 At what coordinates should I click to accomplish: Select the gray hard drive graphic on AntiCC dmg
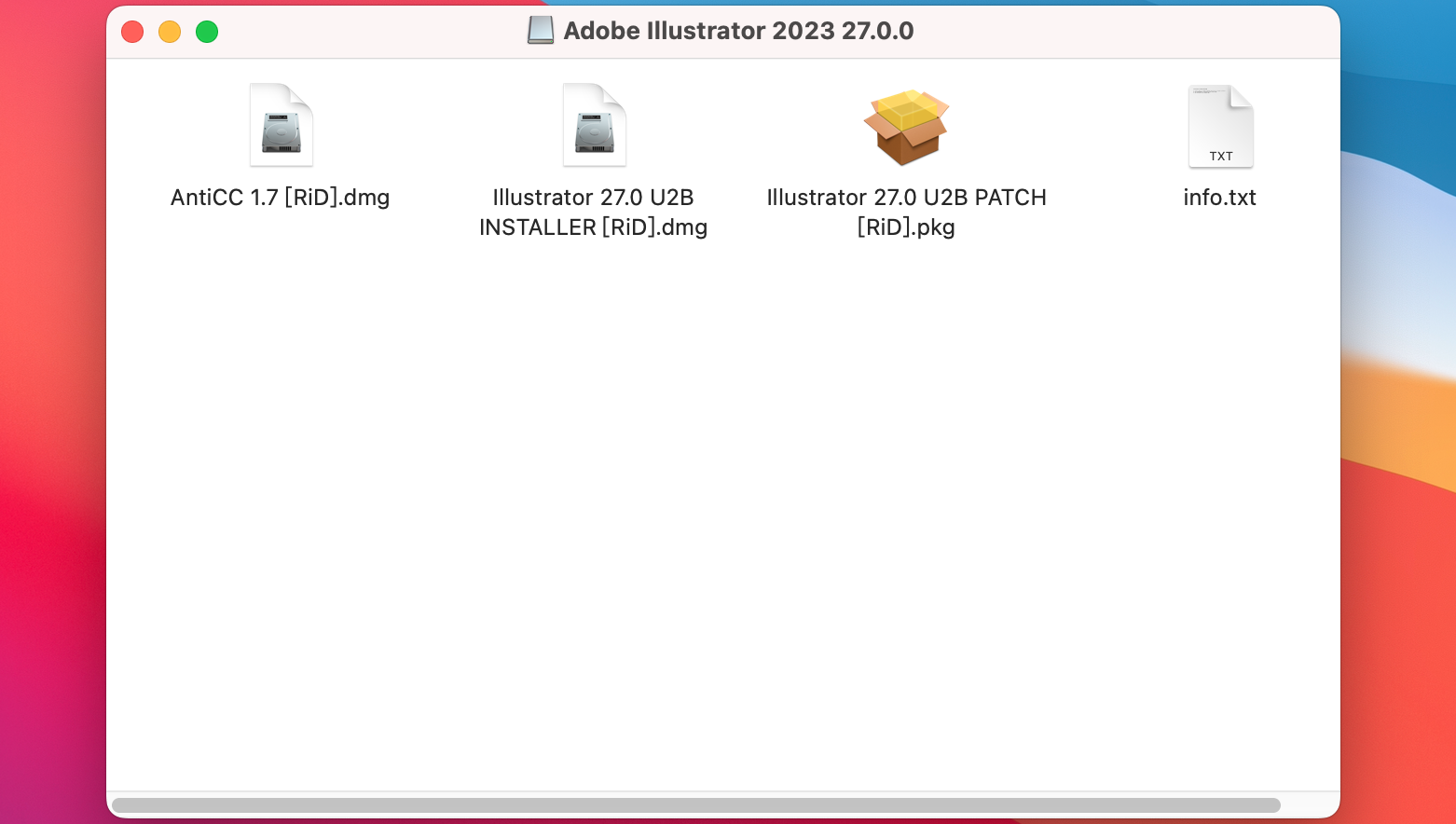(x=281, y=133)
